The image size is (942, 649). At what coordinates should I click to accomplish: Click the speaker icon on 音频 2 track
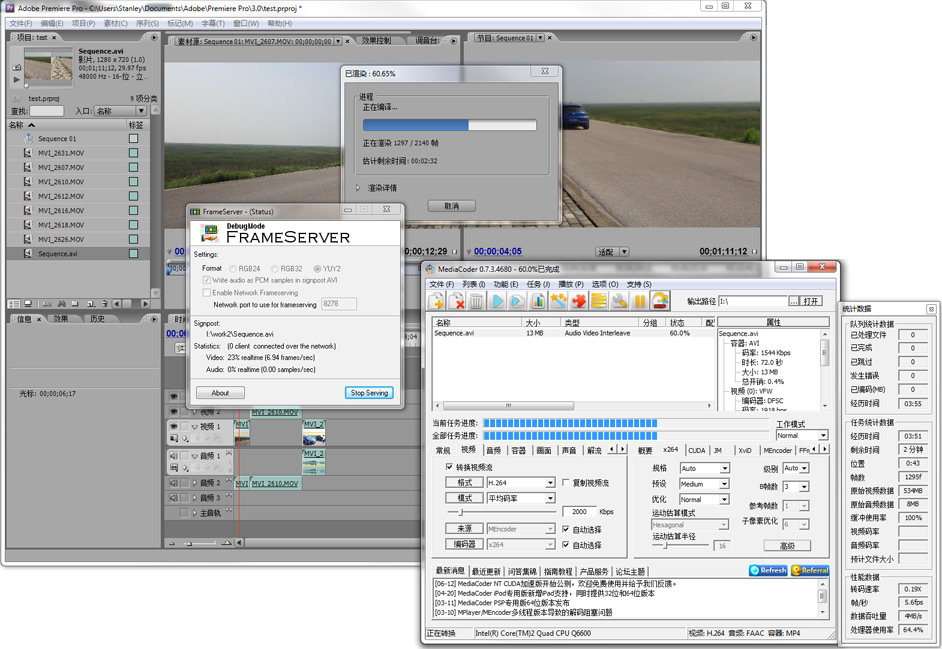(x=174, y=483)
